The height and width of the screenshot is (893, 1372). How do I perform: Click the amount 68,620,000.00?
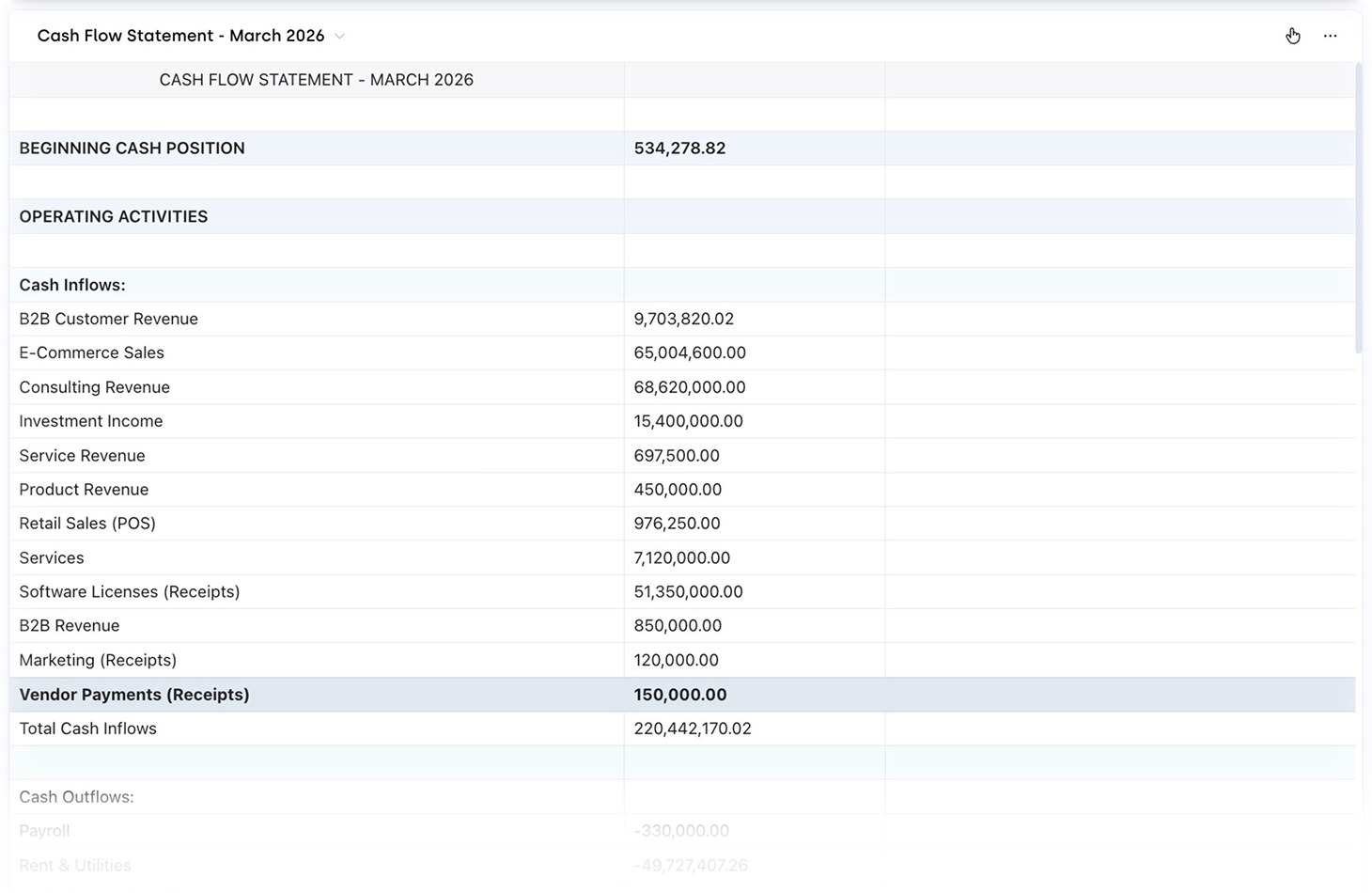coord(690,387)
